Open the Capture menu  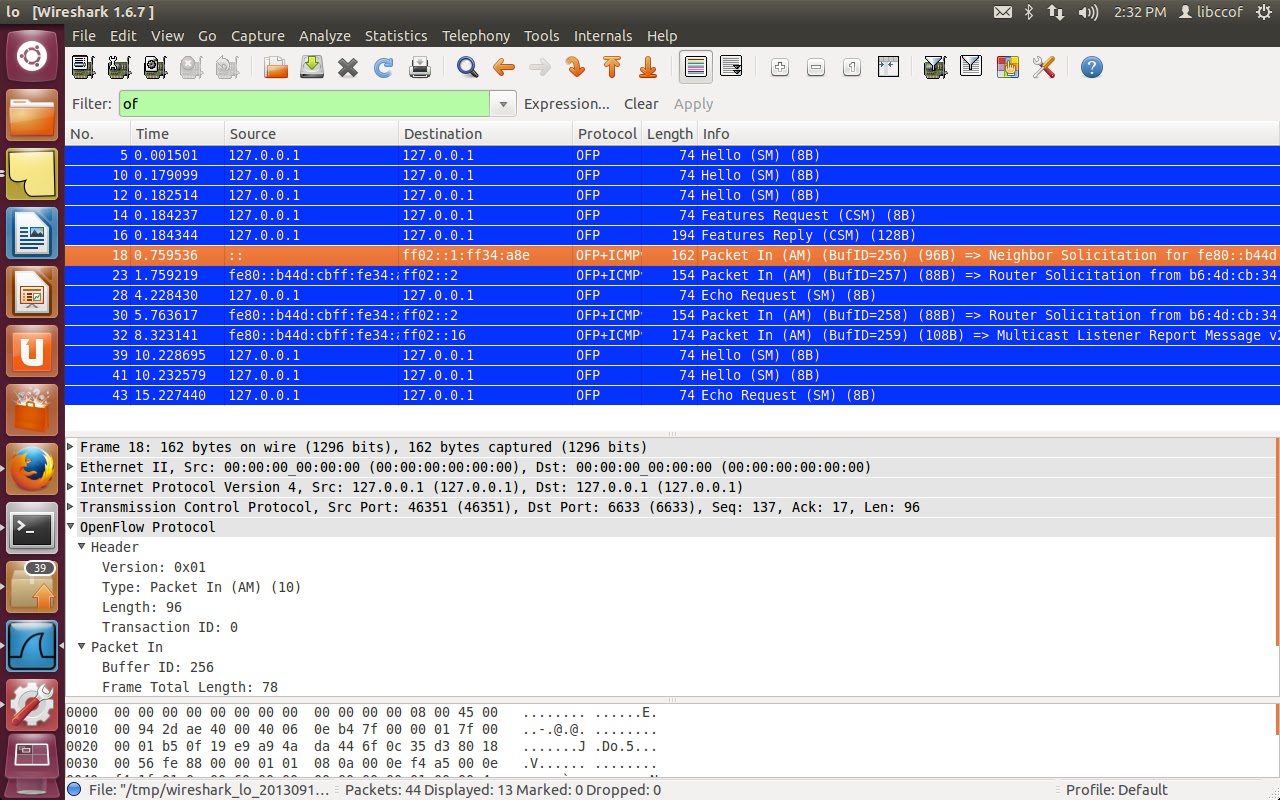click(x=258, y=35)
